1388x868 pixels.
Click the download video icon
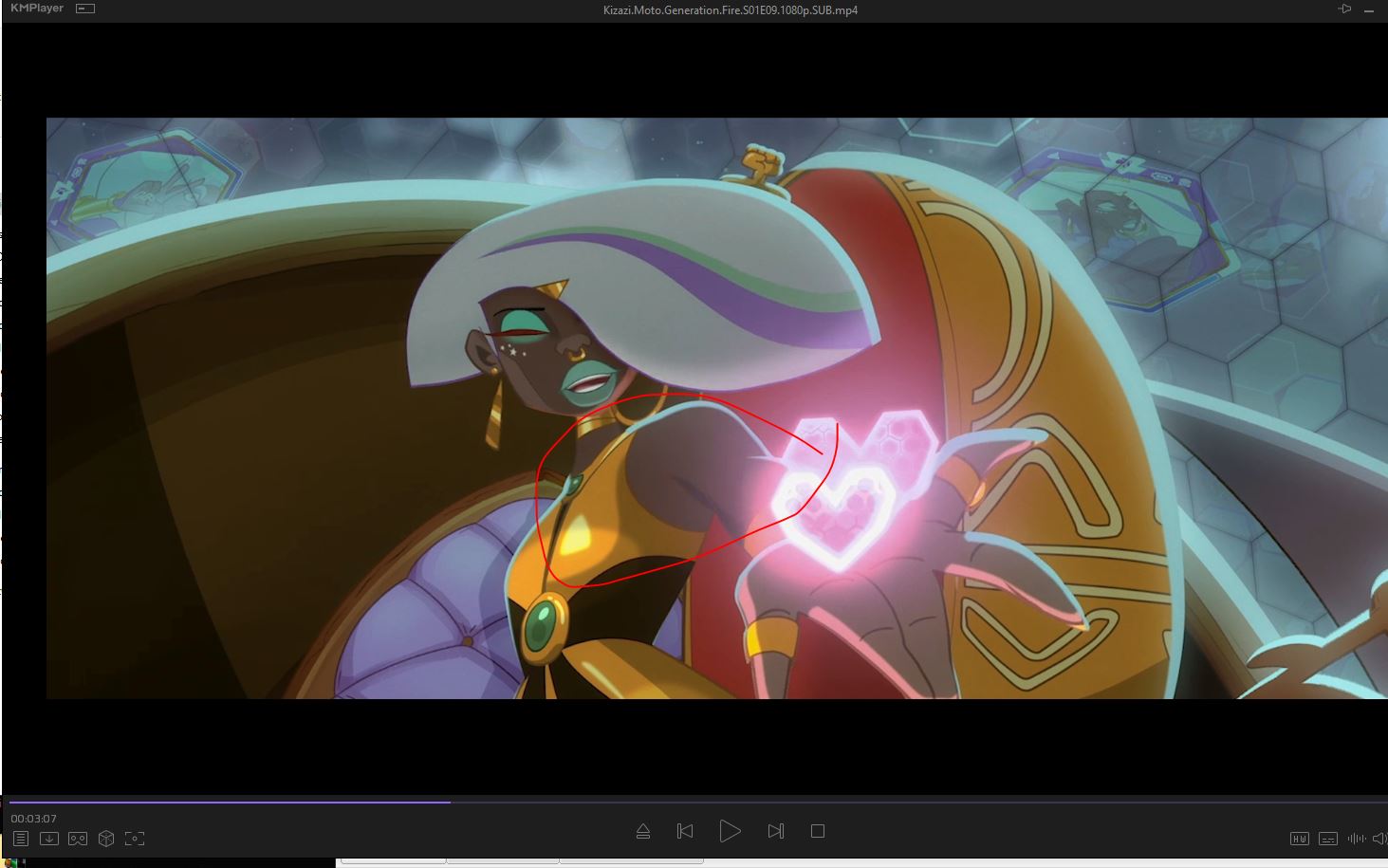point(49,839)
